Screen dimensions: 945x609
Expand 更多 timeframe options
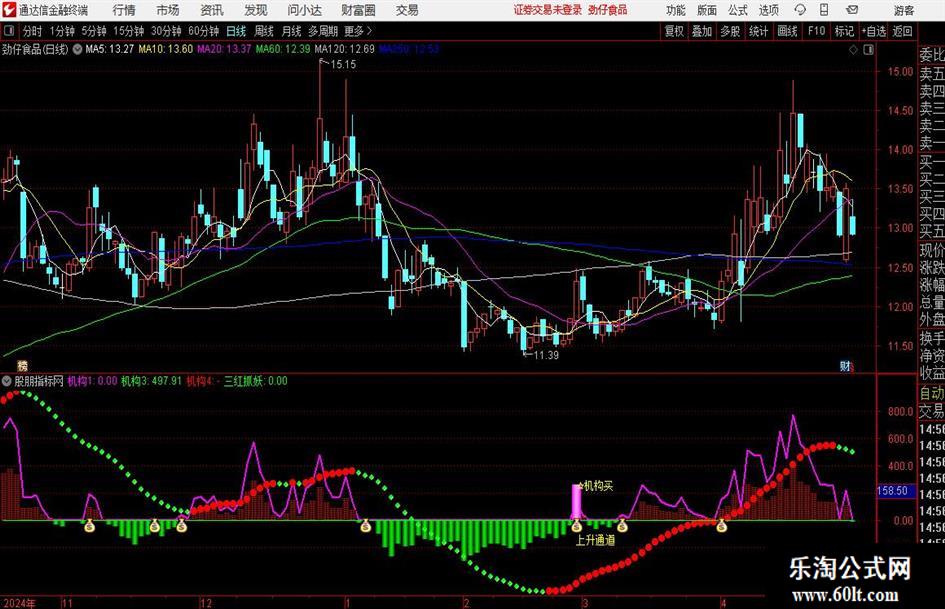point(358,31)
